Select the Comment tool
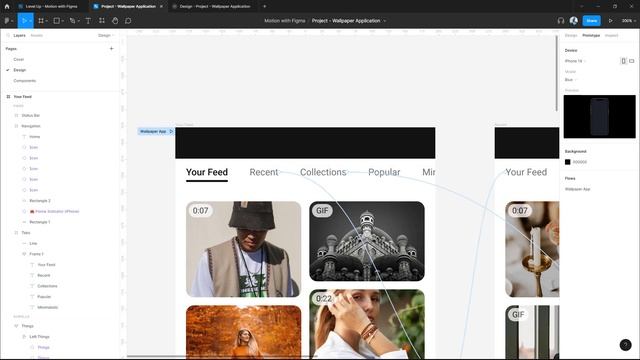 point(128,20)
